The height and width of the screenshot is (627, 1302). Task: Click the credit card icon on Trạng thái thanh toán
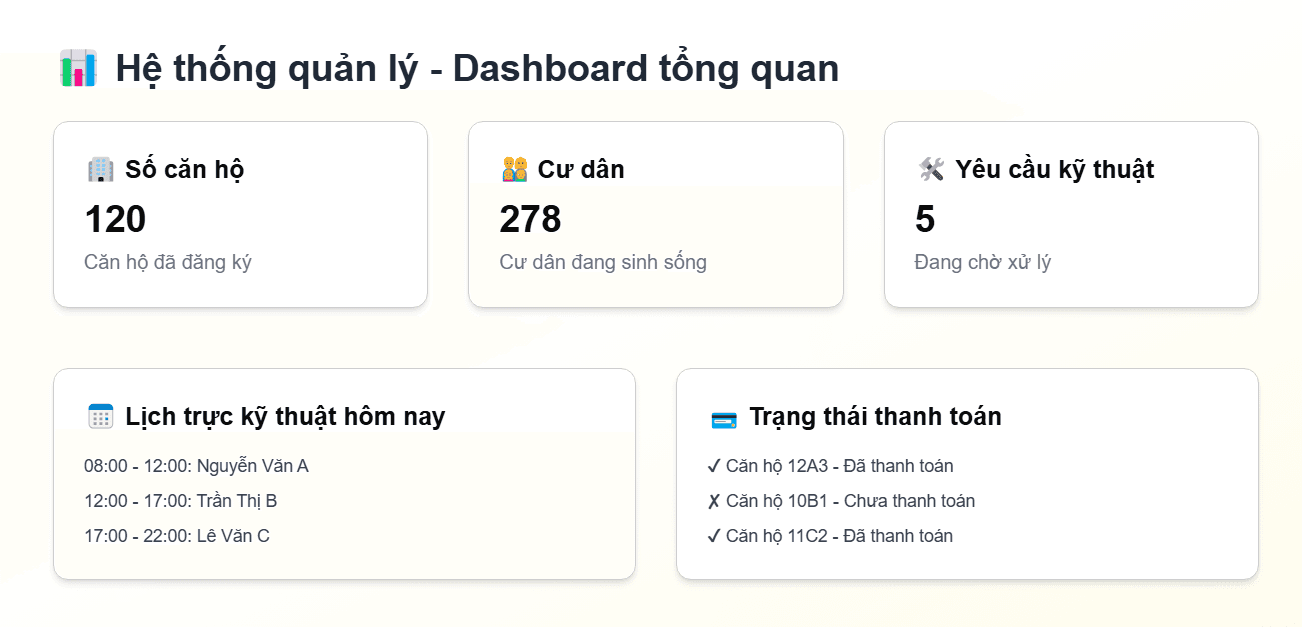coord(723,416)
